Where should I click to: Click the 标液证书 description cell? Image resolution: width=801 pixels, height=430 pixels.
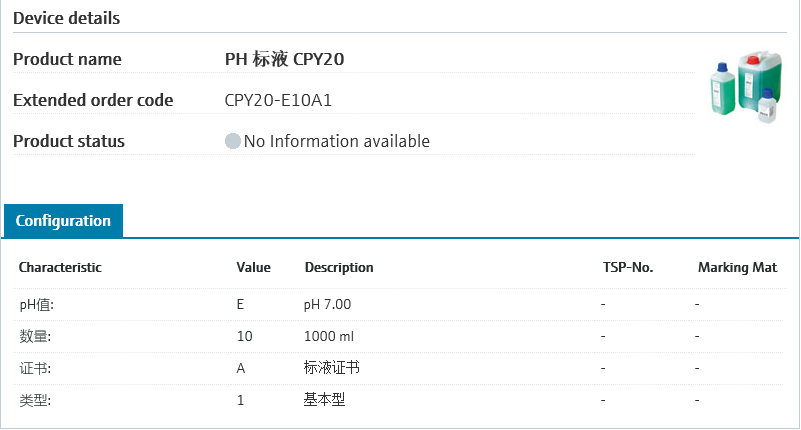(x=331, y=368)
